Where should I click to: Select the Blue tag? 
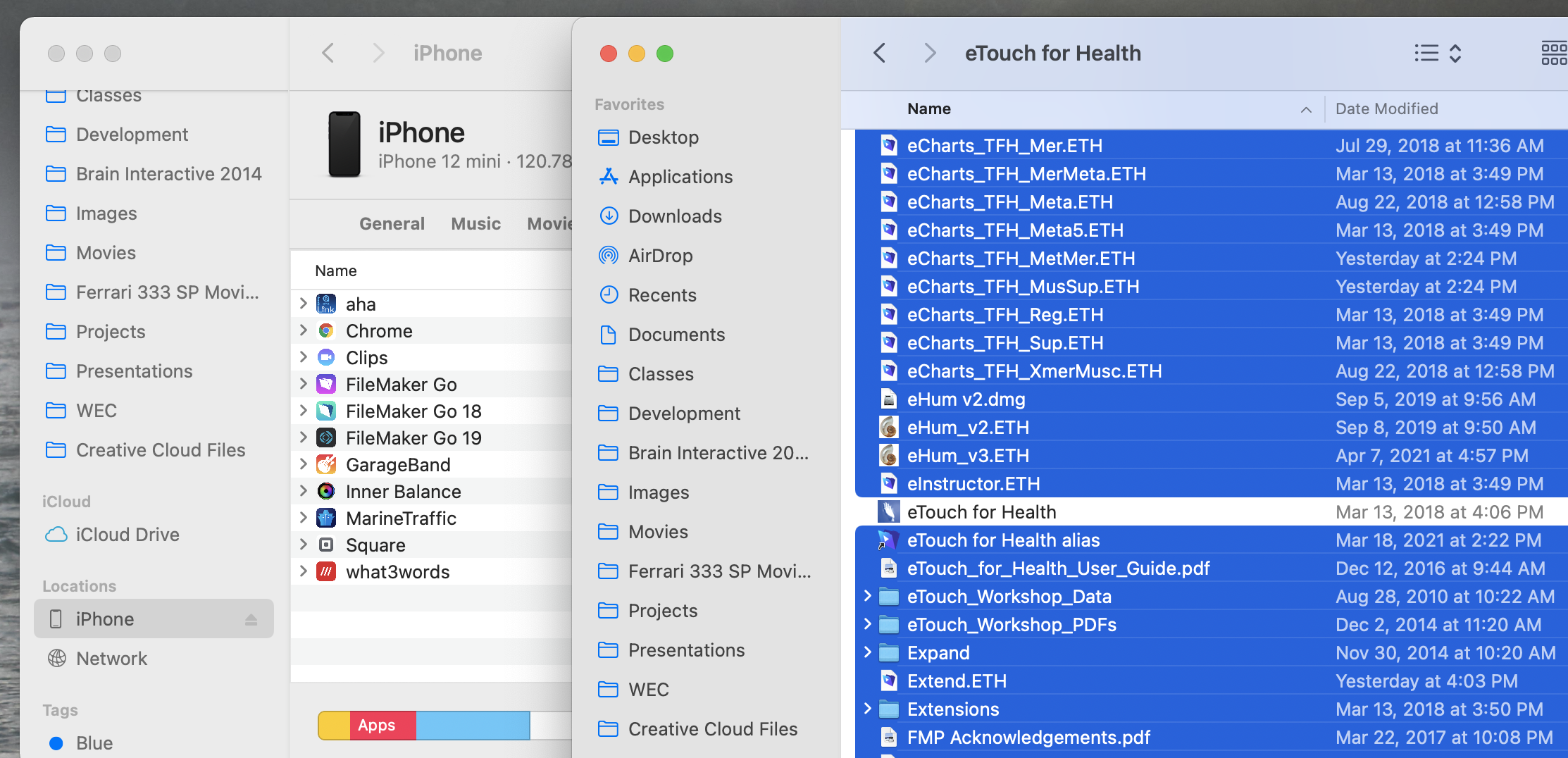[94, 743]
